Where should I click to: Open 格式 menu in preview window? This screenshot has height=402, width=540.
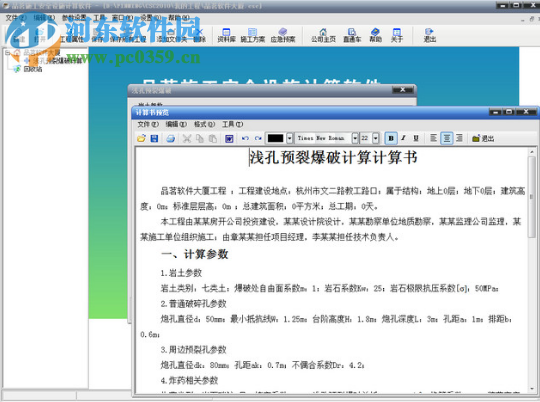click(x=204, y=124)
